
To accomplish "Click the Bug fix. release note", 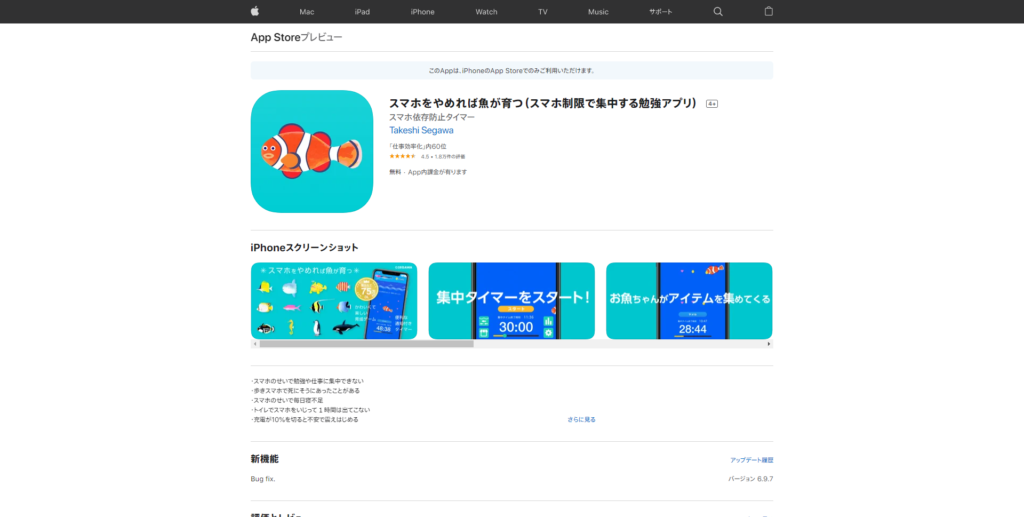I will pos(263,479).
